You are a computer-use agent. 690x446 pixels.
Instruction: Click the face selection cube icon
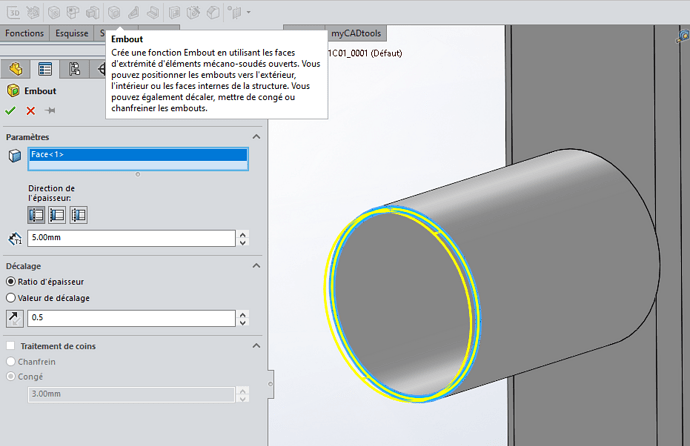(x=15, y=156)
